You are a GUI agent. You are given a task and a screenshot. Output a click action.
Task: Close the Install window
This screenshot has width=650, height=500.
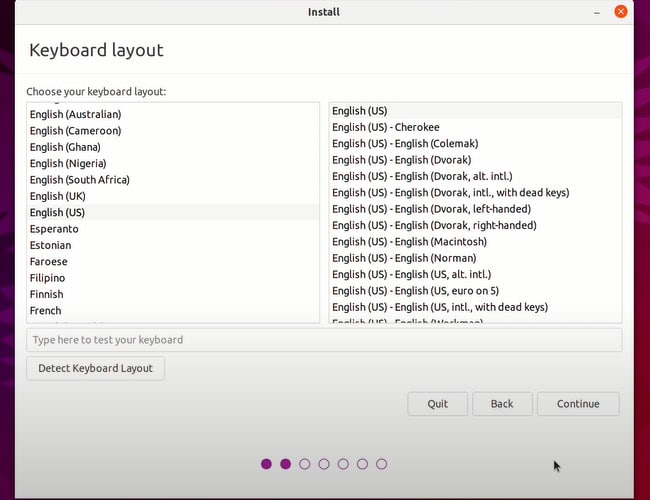621,12
